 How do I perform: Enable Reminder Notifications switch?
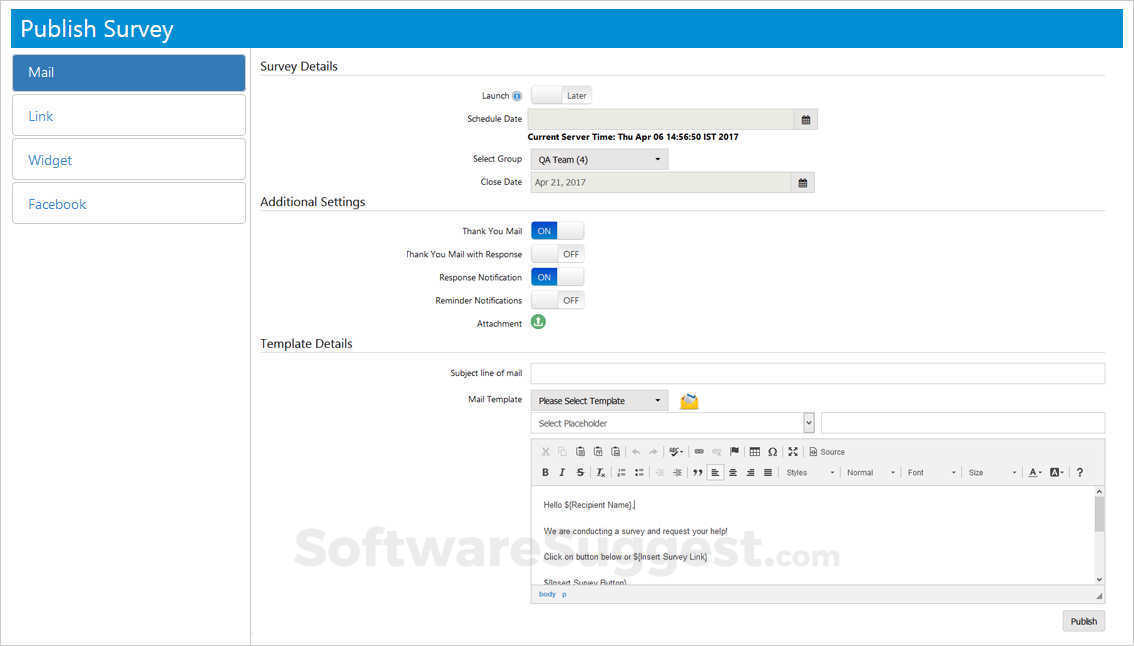(x=558, y=300)
